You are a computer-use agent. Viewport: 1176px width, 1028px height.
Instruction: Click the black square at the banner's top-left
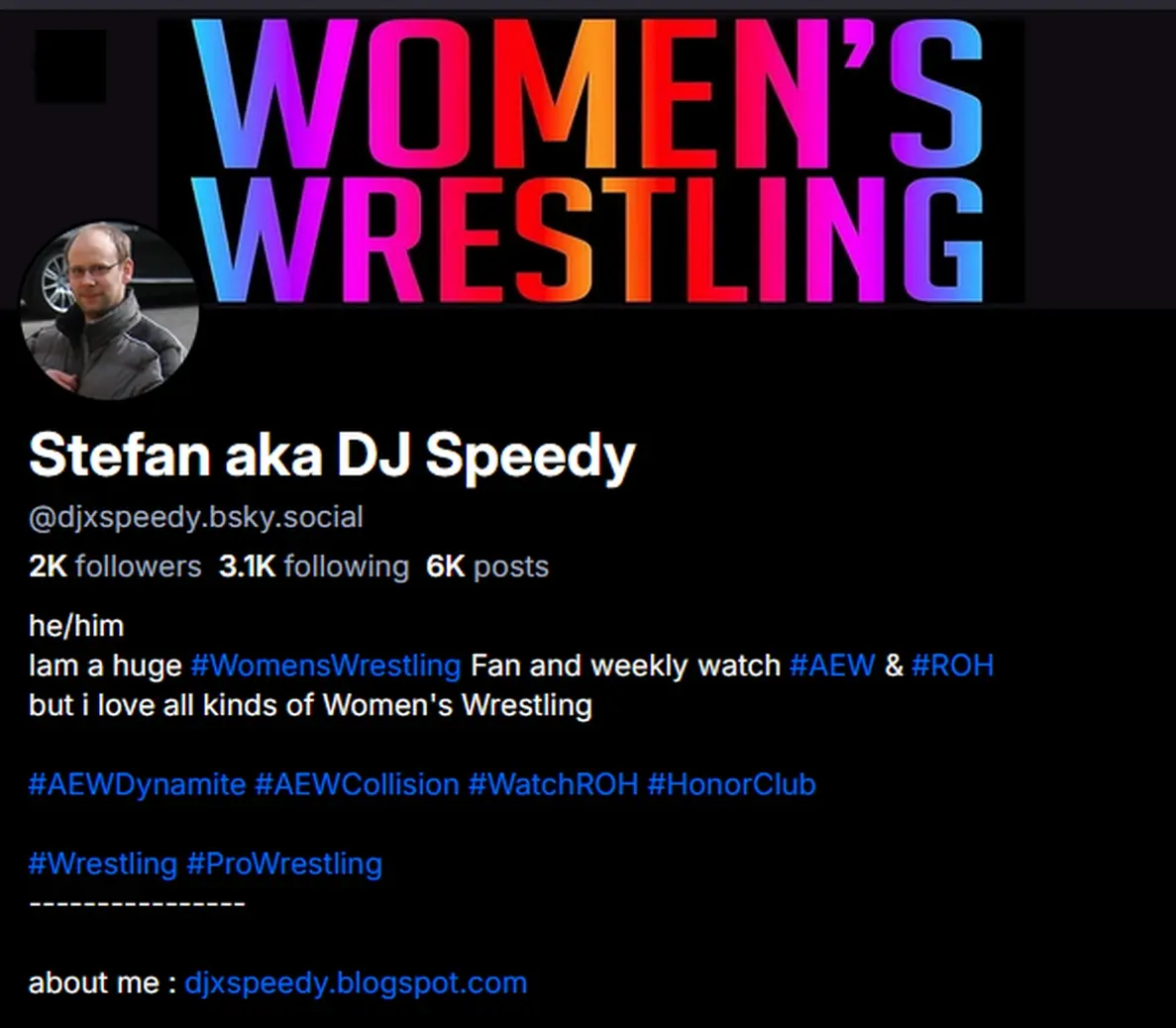[70, 66]
